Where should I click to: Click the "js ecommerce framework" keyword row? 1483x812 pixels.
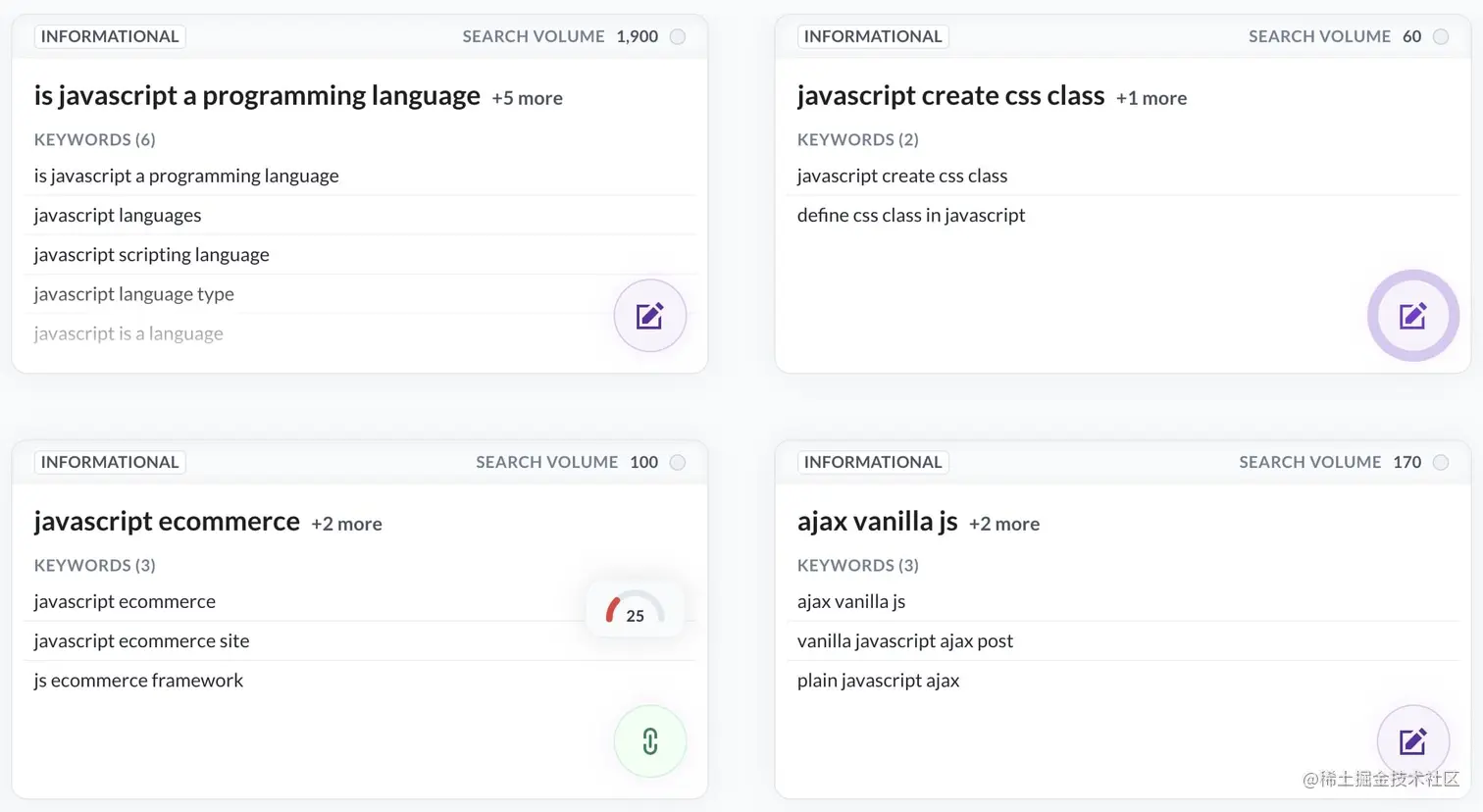pyautogui.click(x=138, y=680)
